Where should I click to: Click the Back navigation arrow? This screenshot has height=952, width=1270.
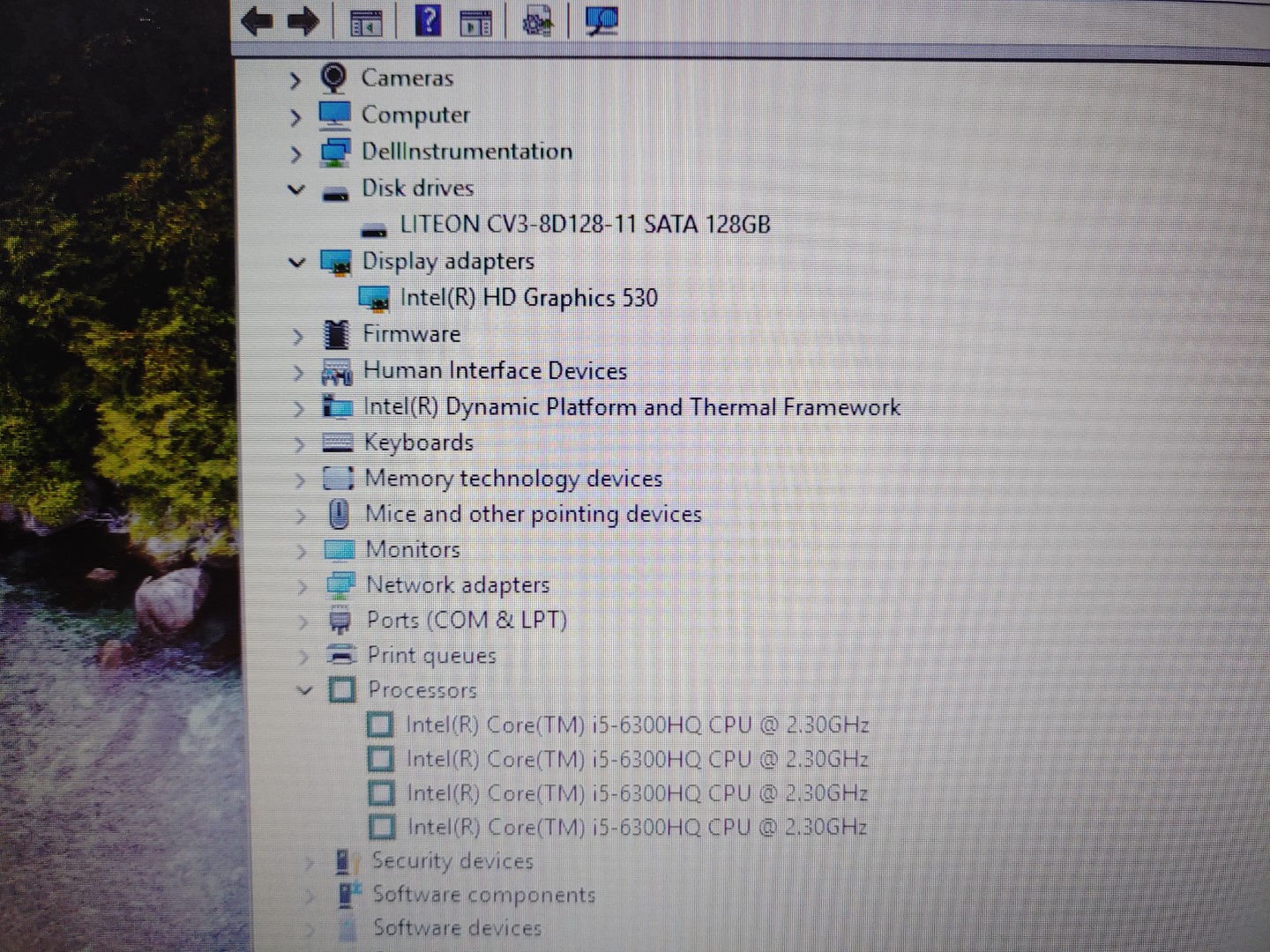257,21
